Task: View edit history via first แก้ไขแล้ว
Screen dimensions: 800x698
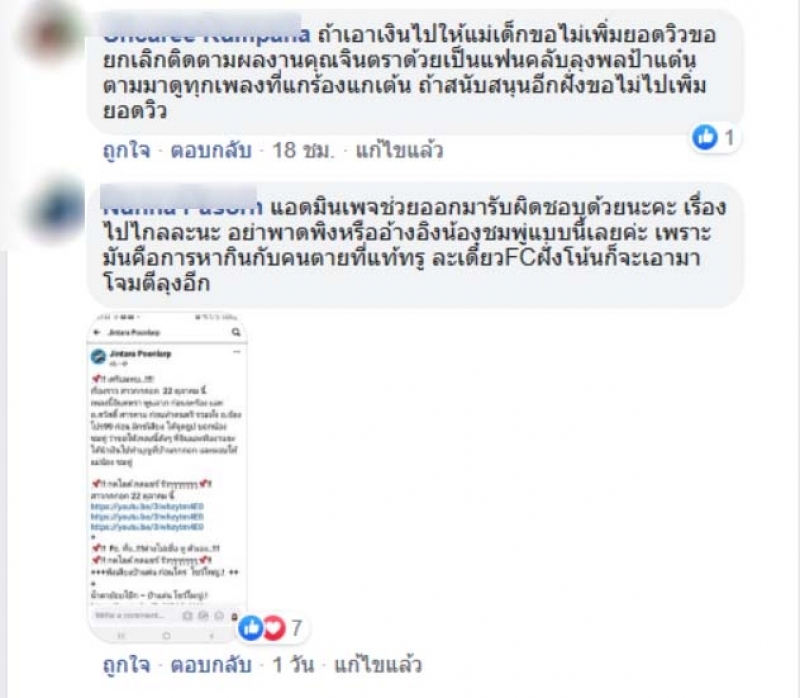Action: pyautogui.click(x=399, y=151)
